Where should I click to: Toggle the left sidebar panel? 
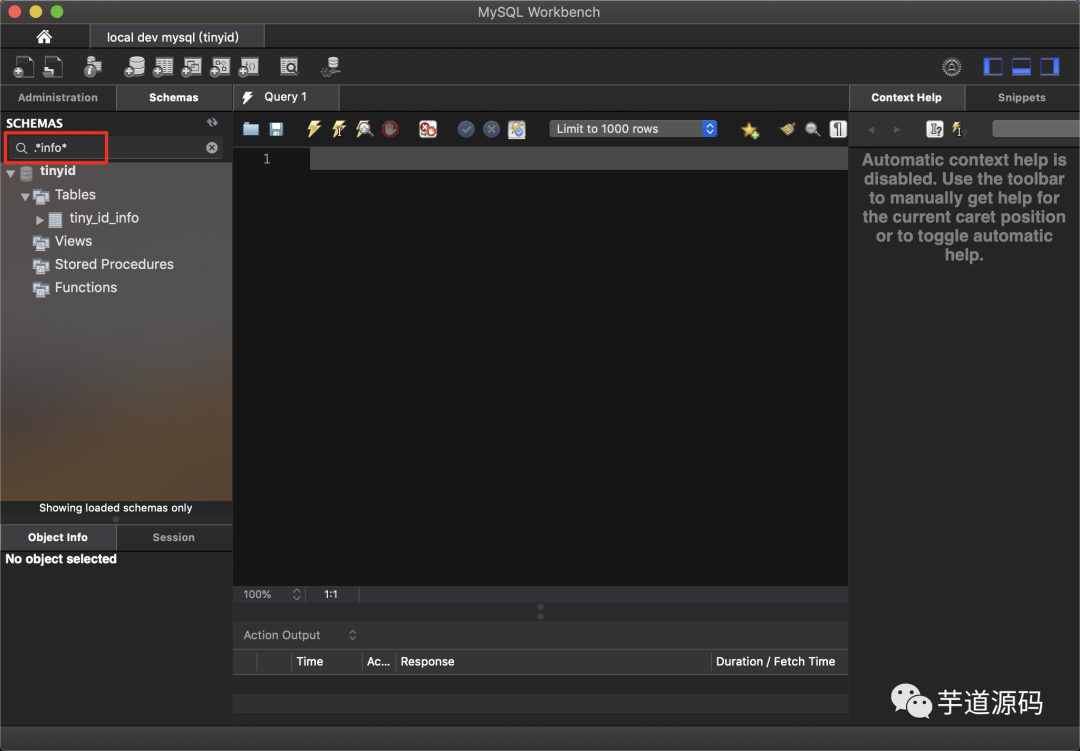pos(993,67)
